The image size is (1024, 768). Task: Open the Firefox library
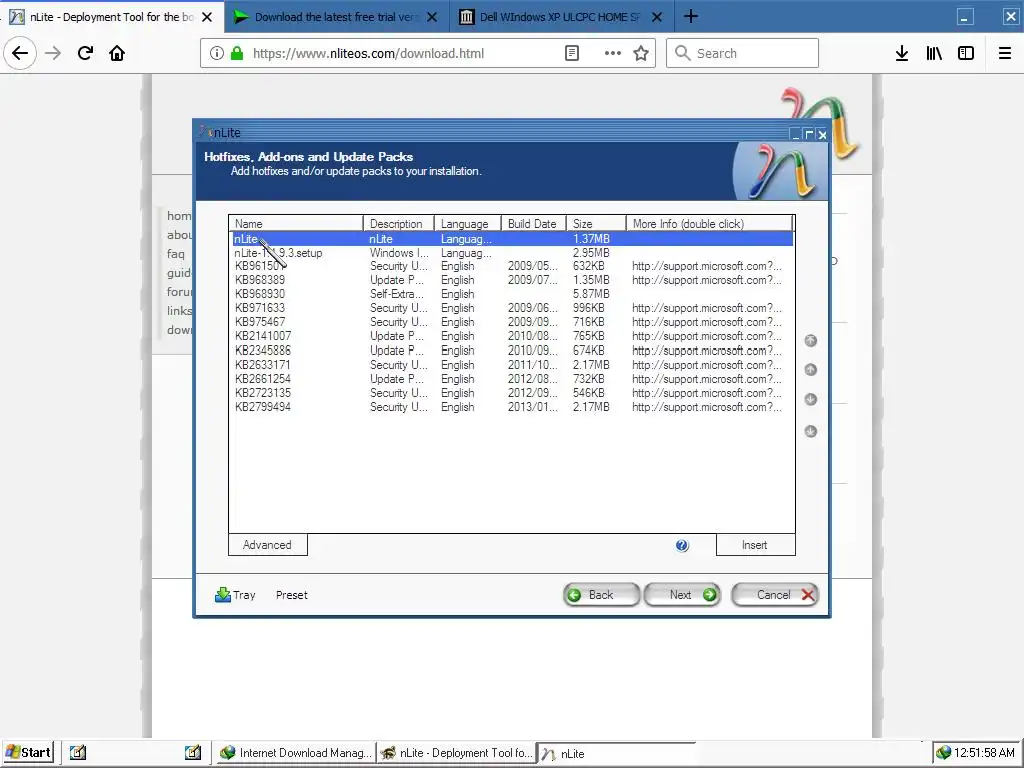(x=934, y=54)
